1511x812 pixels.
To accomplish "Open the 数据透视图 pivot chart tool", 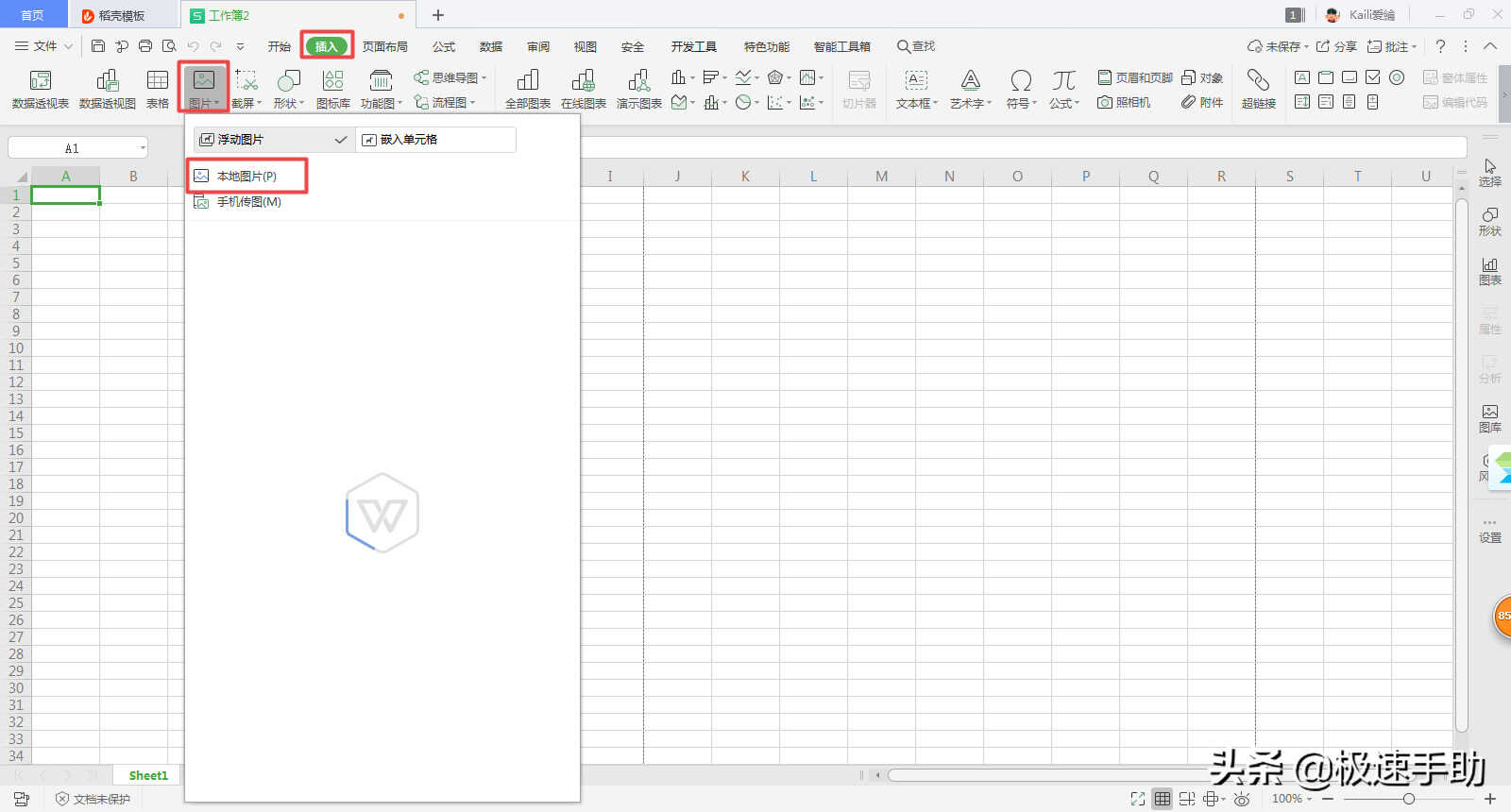I will (108, 90).
